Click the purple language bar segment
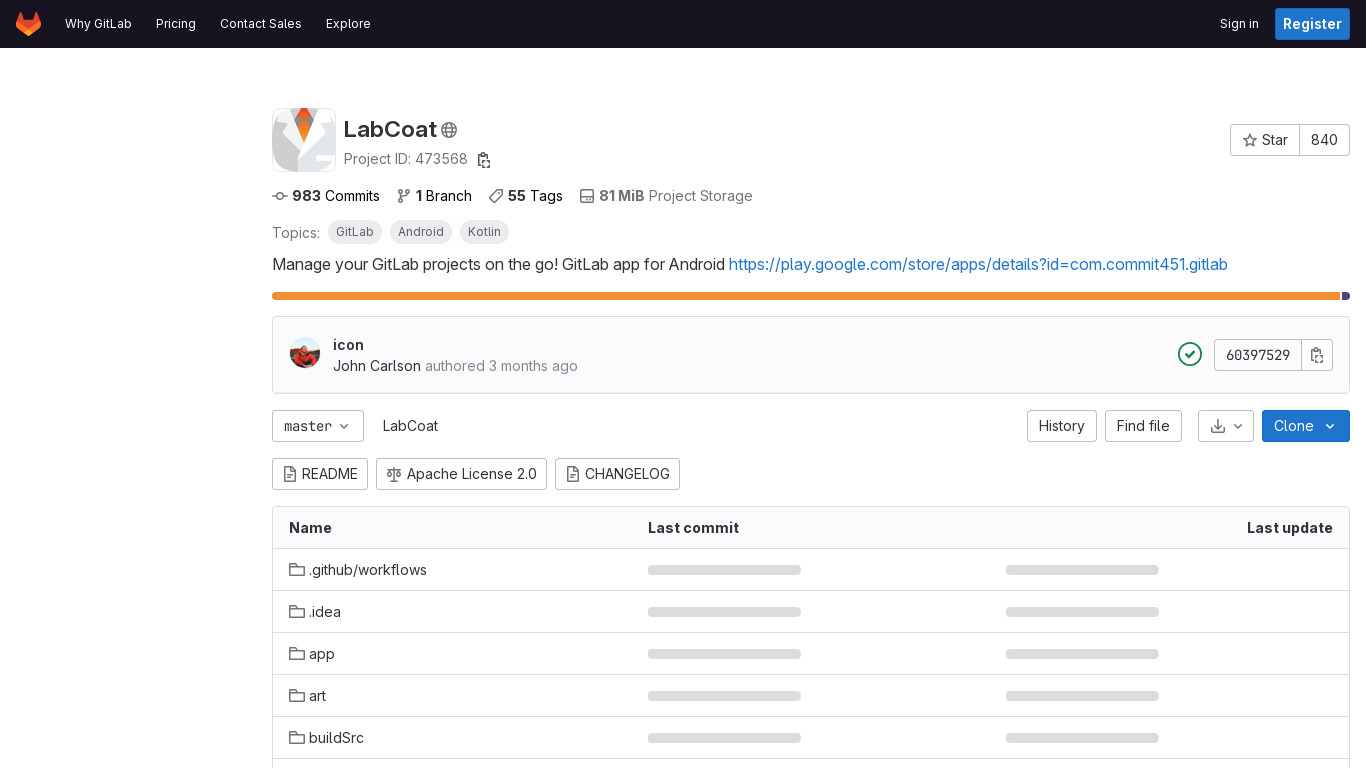Viewport: 1366px width, 768px height. coord(1346,296)
